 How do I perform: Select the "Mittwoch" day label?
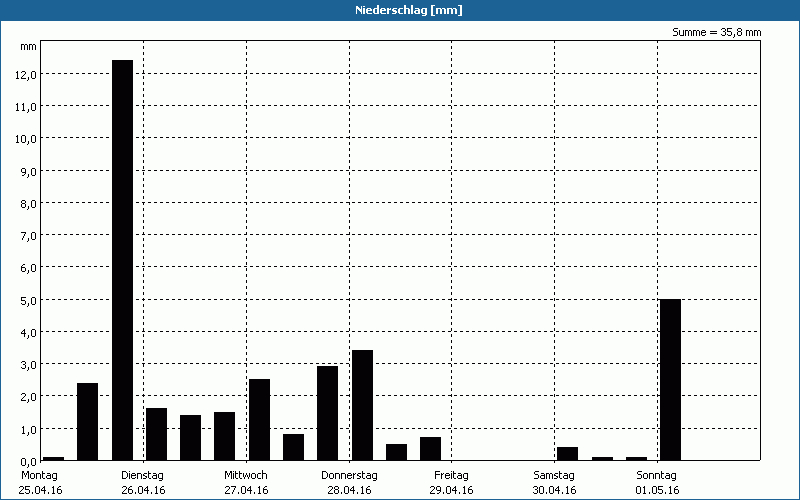pyautogui.click(x=246, y=475)
